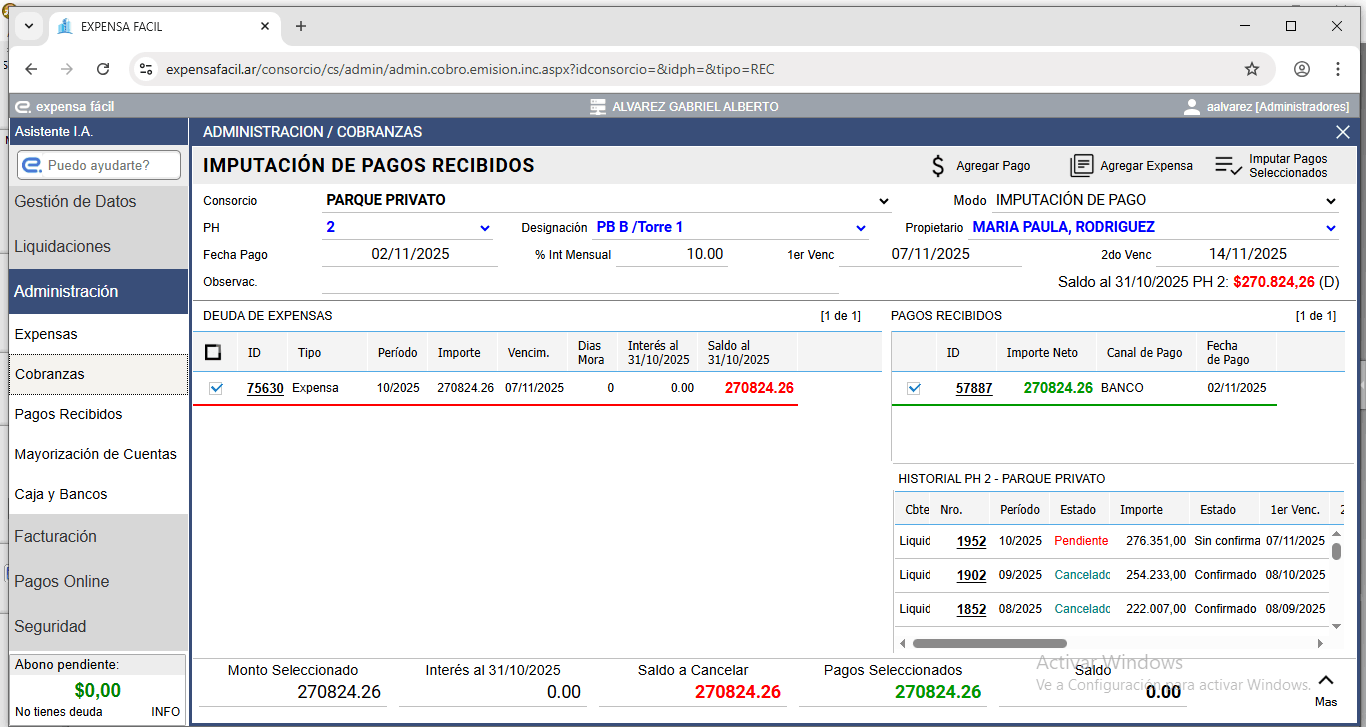Expand the Propietario dropdown list

pos(1331,228)
